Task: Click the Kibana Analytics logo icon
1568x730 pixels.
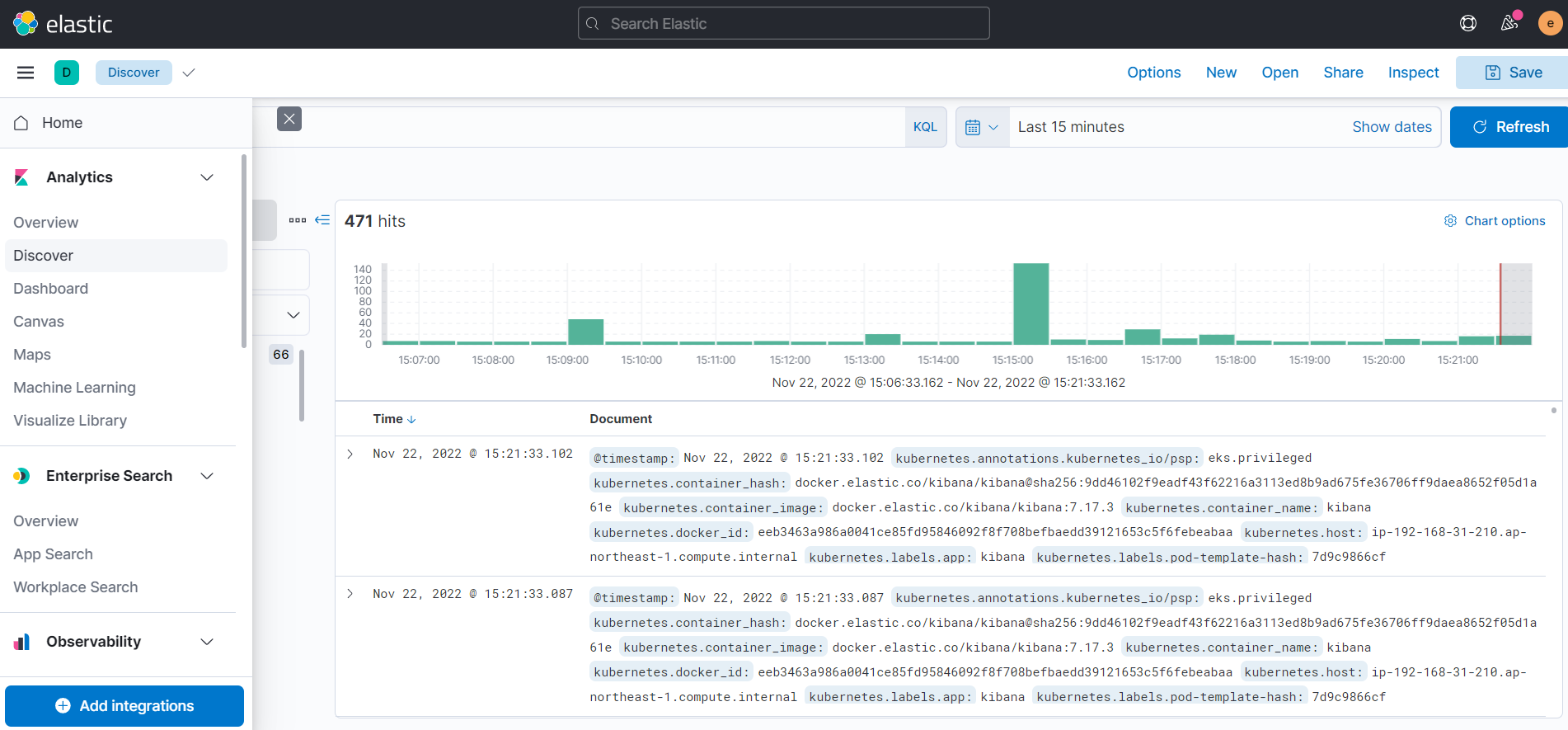Action: tap(22, 177)
